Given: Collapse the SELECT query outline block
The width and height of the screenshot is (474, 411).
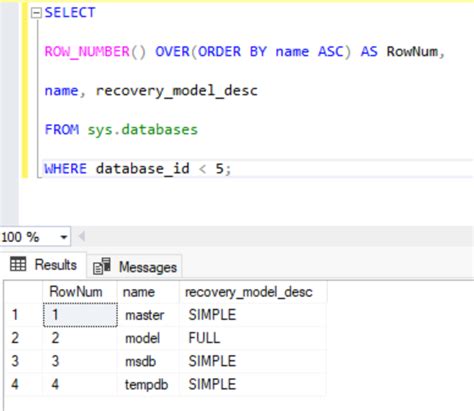Looking at the screenshot, I should 36,13.
